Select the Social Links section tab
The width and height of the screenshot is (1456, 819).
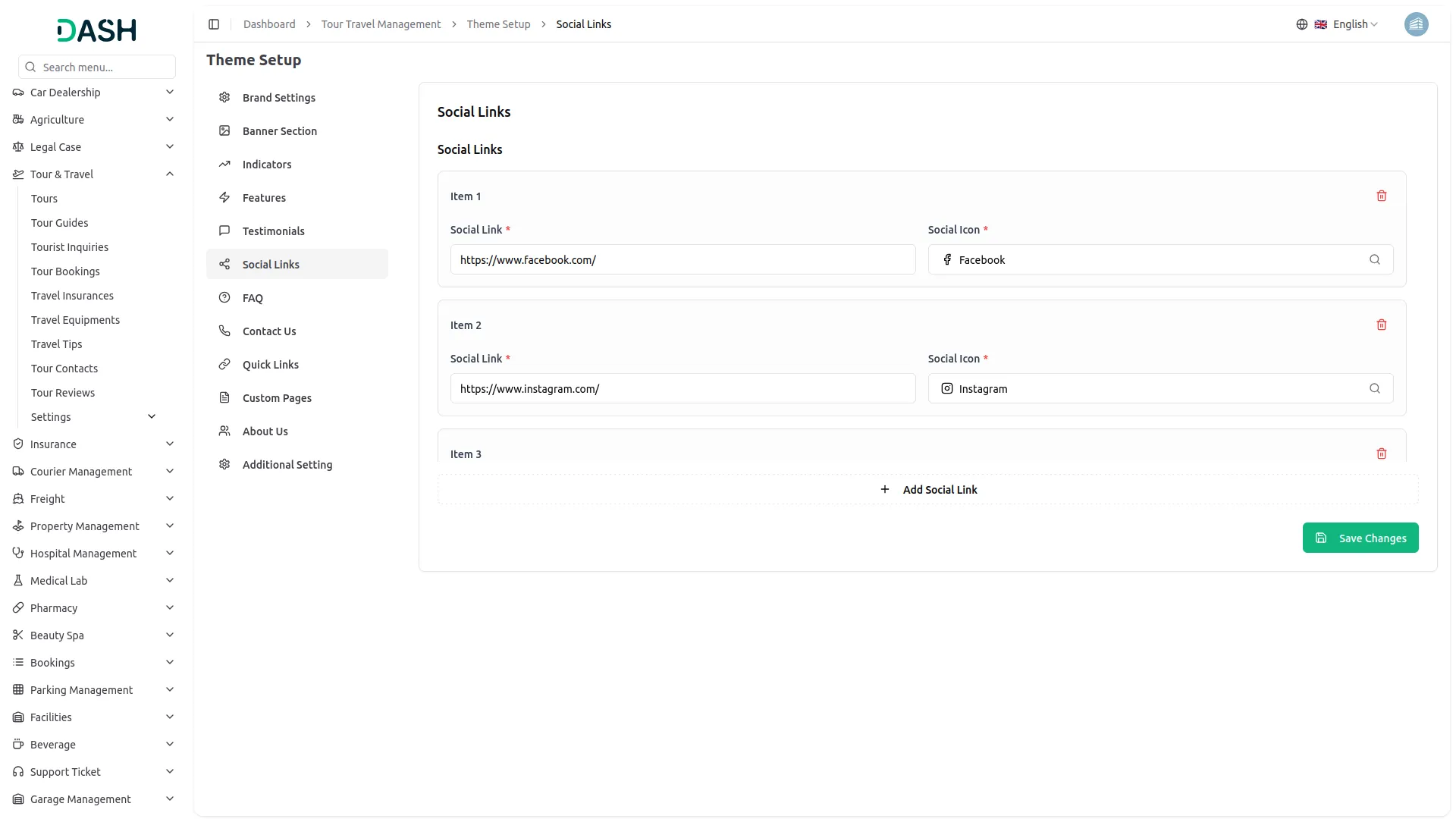point(297,264)
